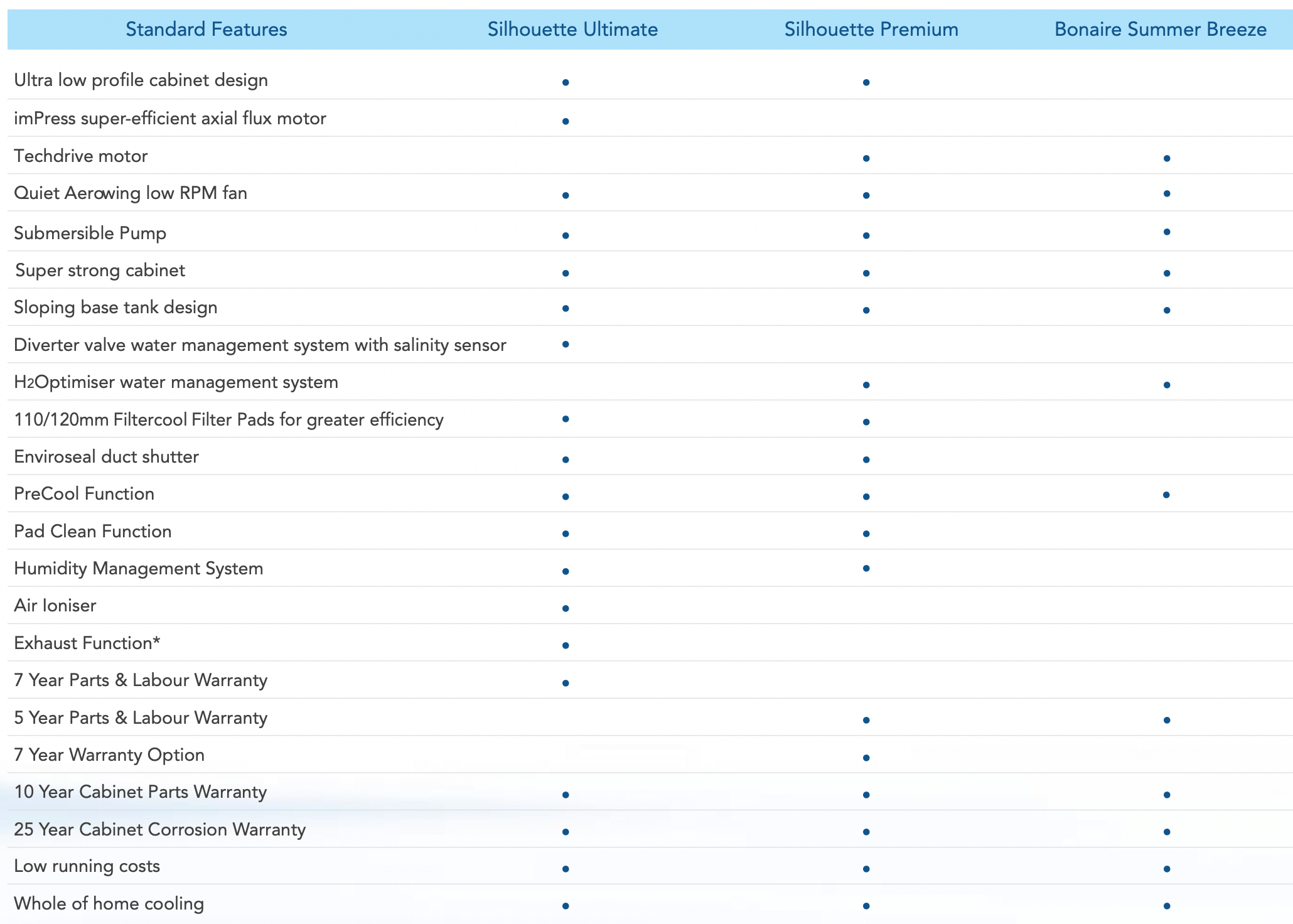Click the 'Air Ioniser' feature label
1293x924 pixels.
(x=55, y=605)
